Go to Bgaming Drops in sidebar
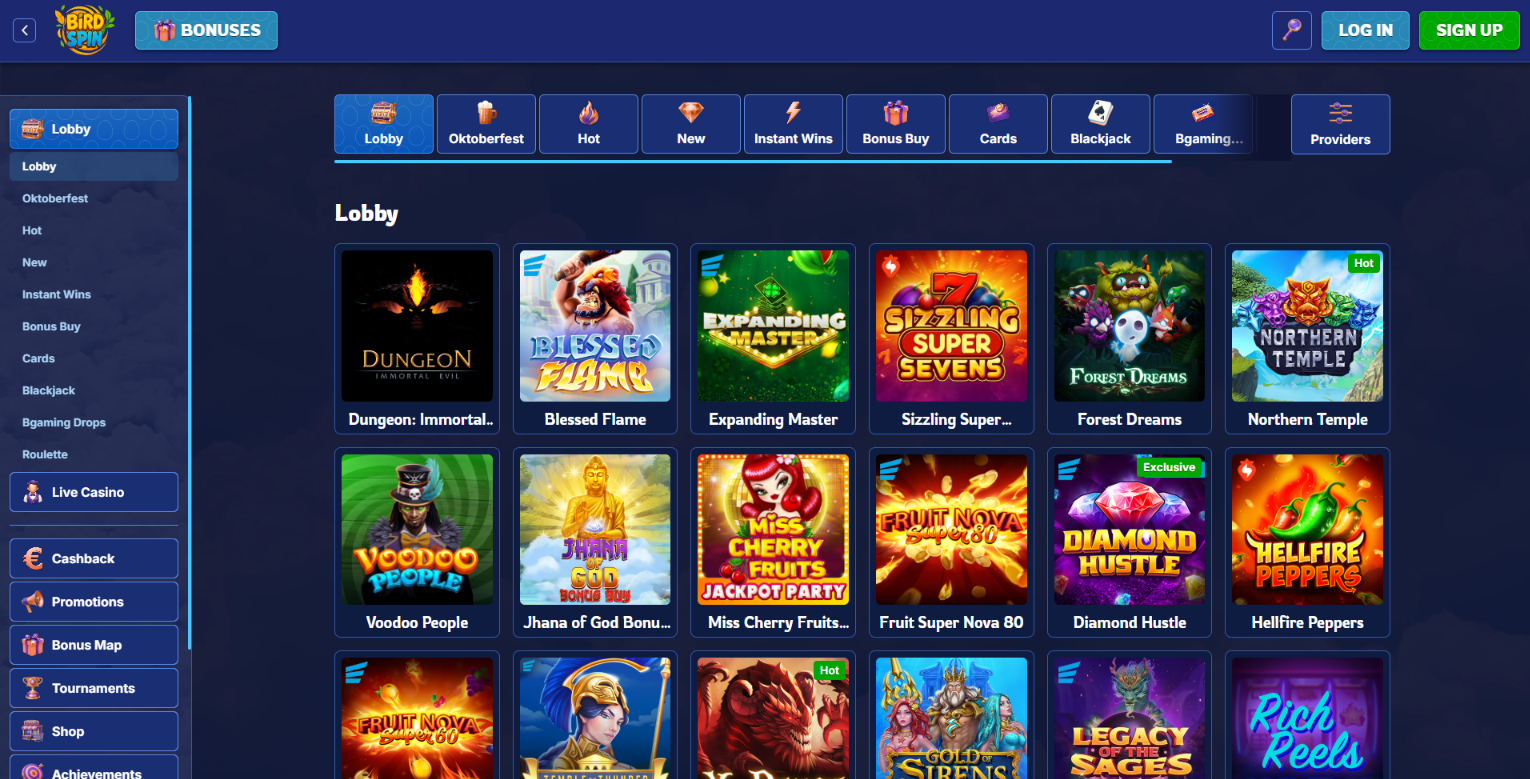 pyautogui.click(x=64, y=422)
